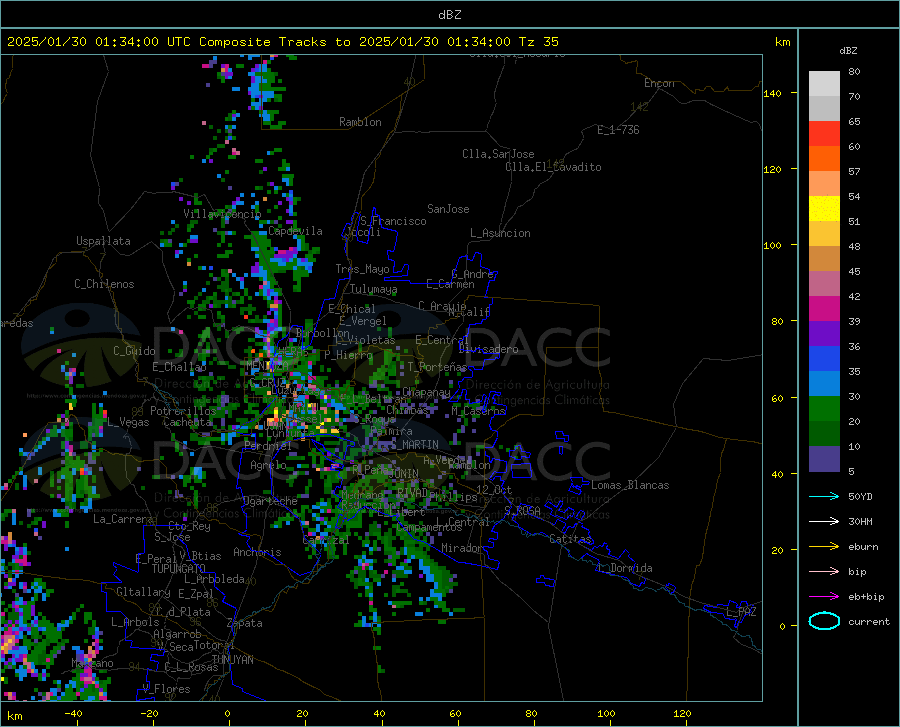Click the white 30HM arrow icon
Image resolution: width=900 pixels, height=727 pixels.
824,522
